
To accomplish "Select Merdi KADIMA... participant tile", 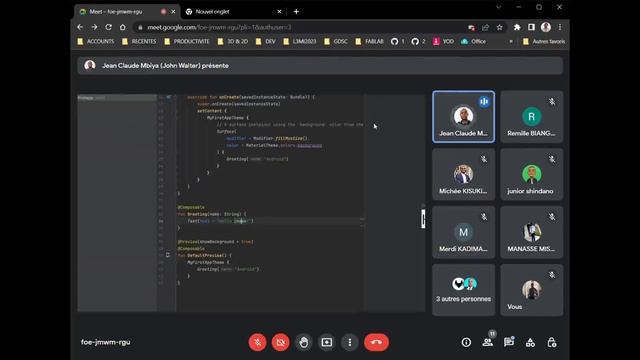I will 463,232.
